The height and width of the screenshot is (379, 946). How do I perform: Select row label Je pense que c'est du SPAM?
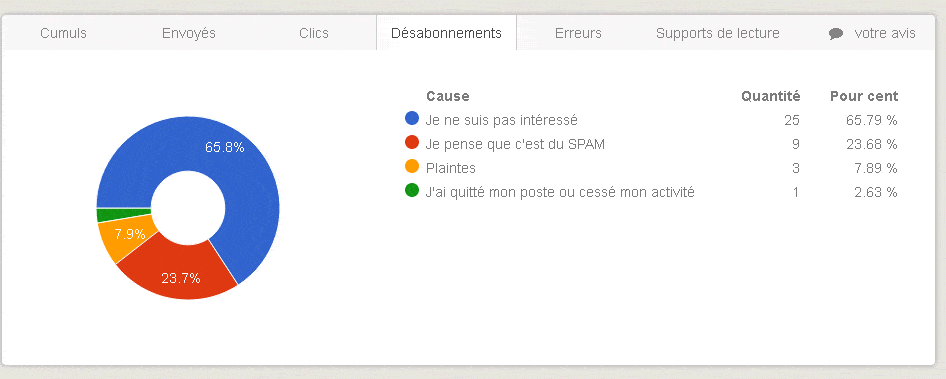(515, 144)
